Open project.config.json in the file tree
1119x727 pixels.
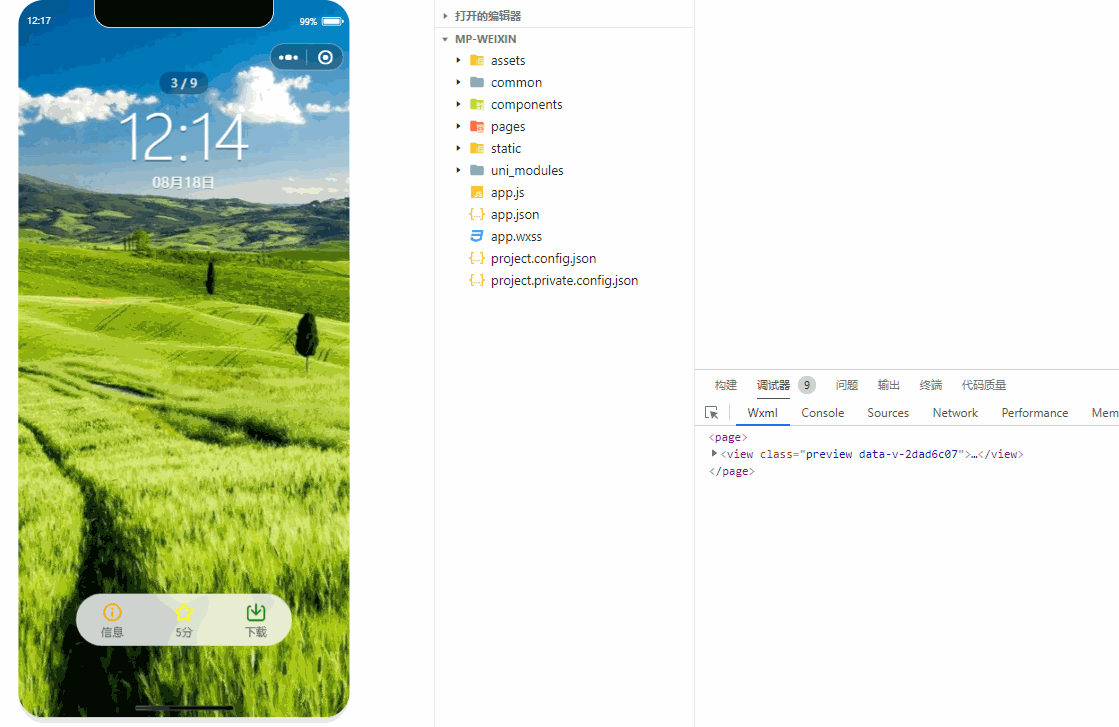pos(543,258)
